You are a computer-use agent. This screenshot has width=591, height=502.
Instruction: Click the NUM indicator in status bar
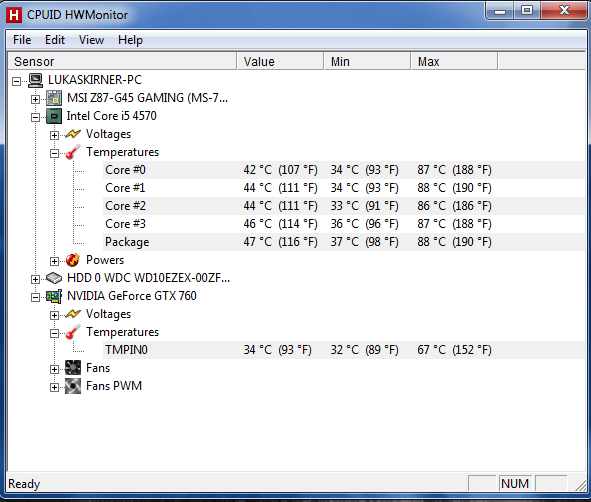(515, 484)
